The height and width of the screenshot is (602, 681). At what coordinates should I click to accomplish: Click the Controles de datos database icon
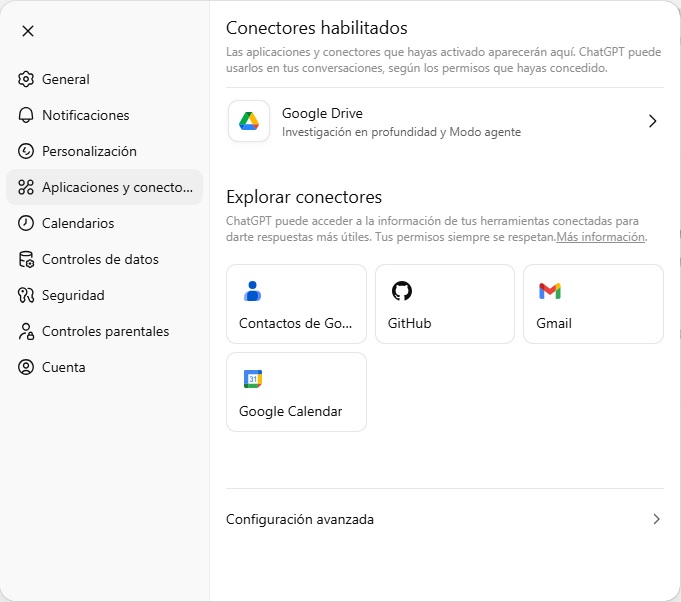click(x=26, y=259)
